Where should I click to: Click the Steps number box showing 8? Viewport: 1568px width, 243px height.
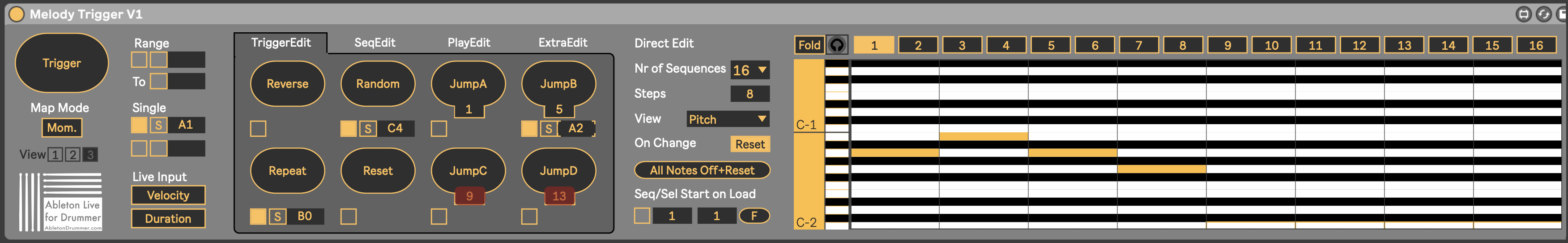click(x=749, y=94)
